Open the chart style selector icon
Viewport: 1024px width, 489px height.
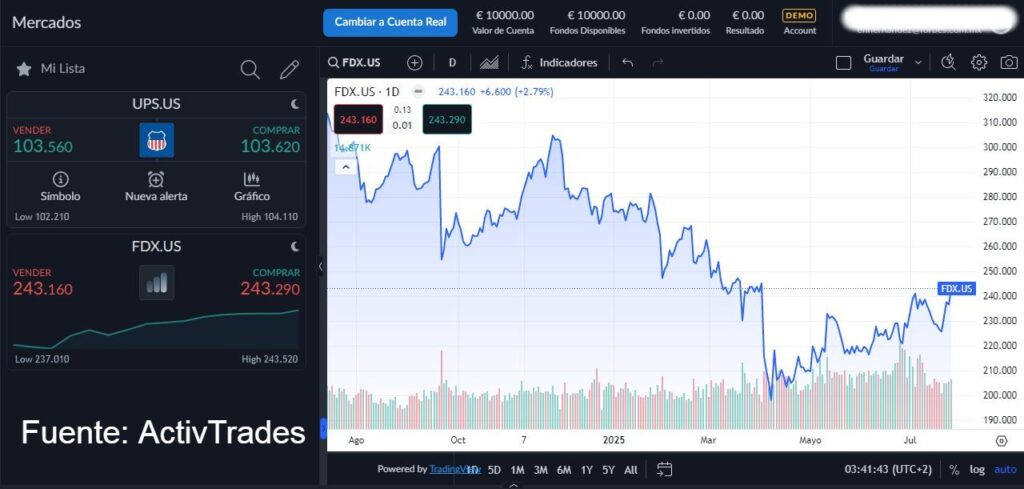point(489,62)
